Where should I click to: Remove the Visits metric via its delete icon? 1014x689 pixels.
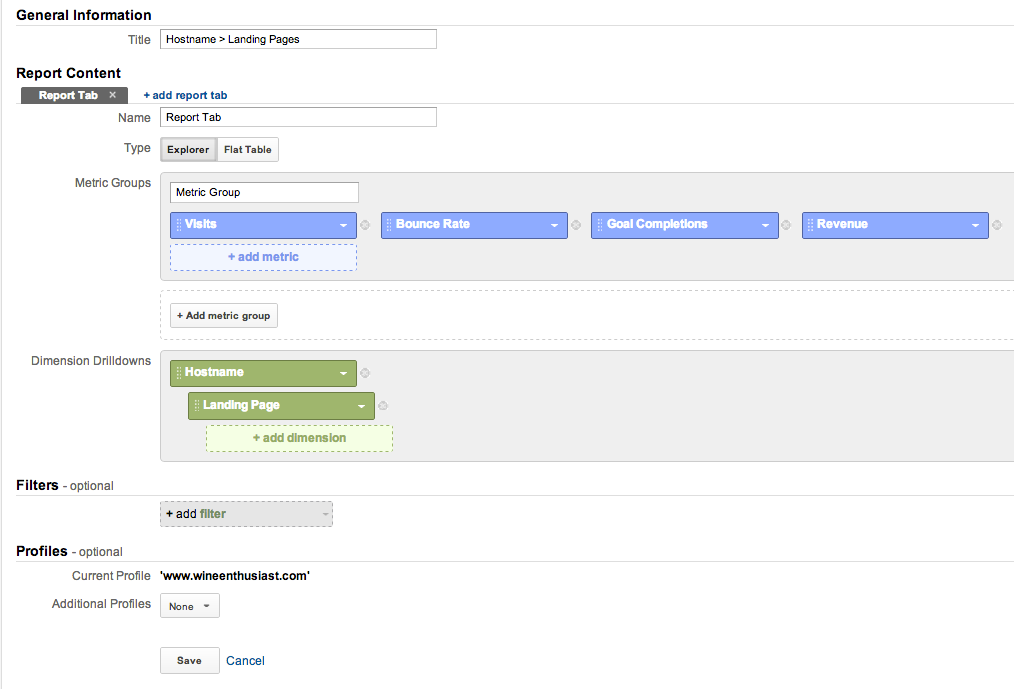(x=365, y=225)
